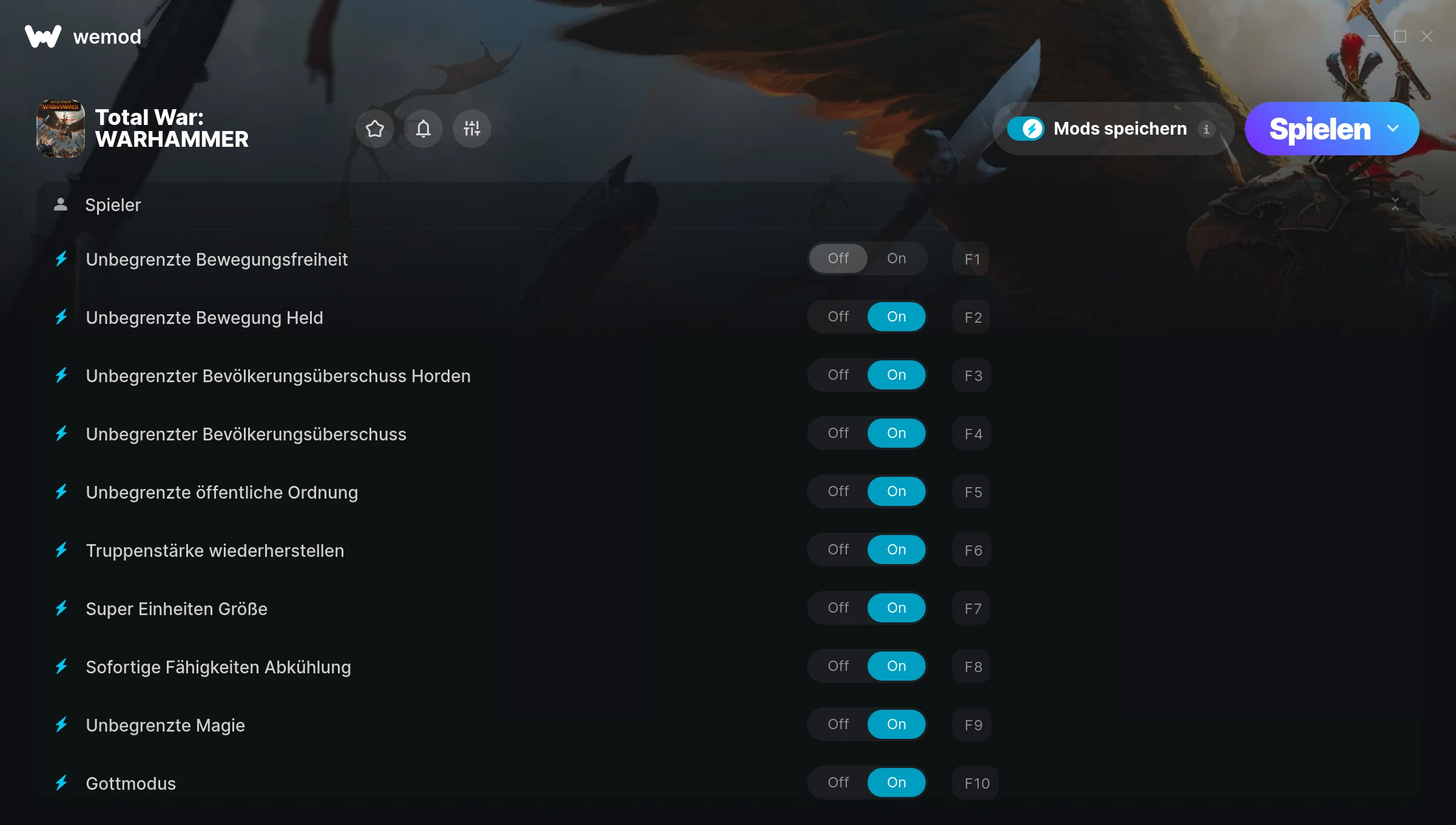Image resolution: width=1456 pixels, height=825 pixels.
Task: Turn on Unbegrenzte Bewegungsfreiheit
Action: pyautogui.click(x=897, y=258)
